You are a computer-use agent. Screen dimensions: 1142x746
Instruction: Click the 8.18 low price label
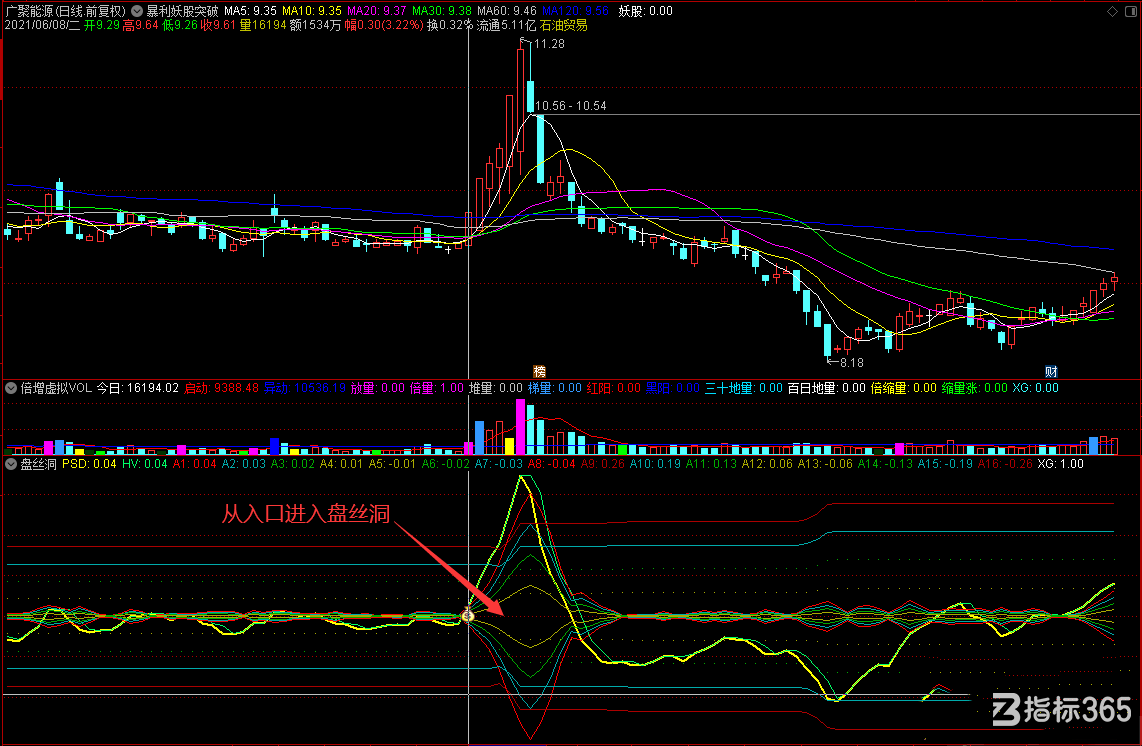[851, 363]
